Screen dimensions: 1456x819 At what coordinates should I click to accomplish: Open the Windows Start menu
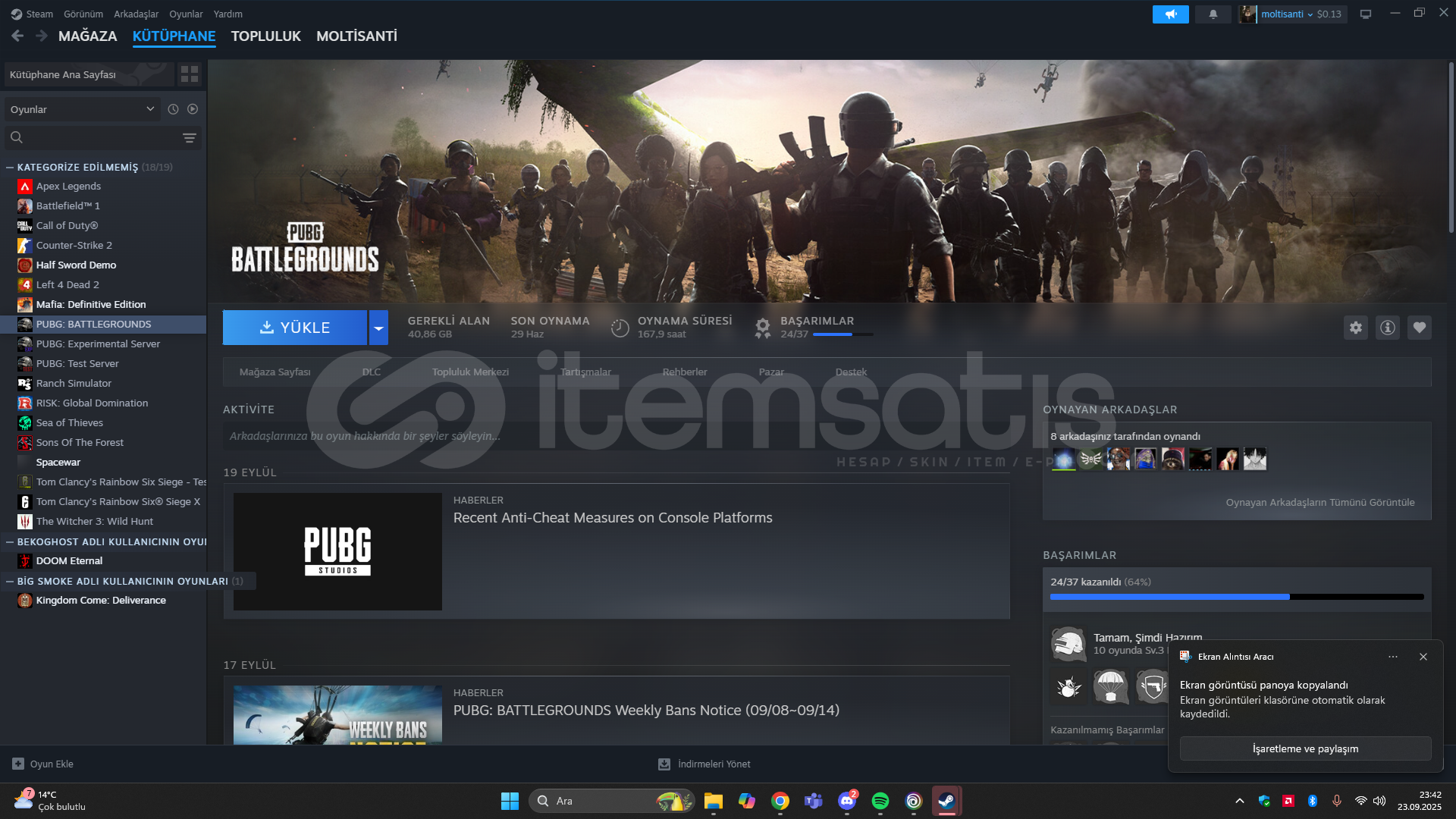[x=510, y=801]
